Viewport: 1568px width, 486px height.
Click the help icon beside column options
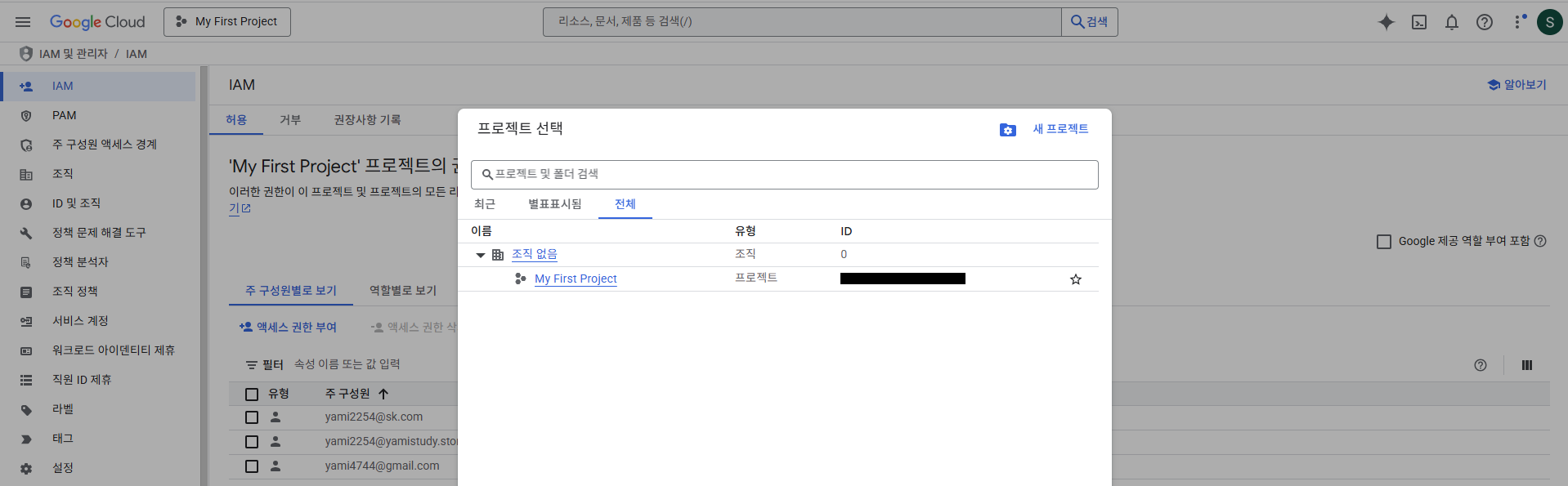pos(1481,365)
